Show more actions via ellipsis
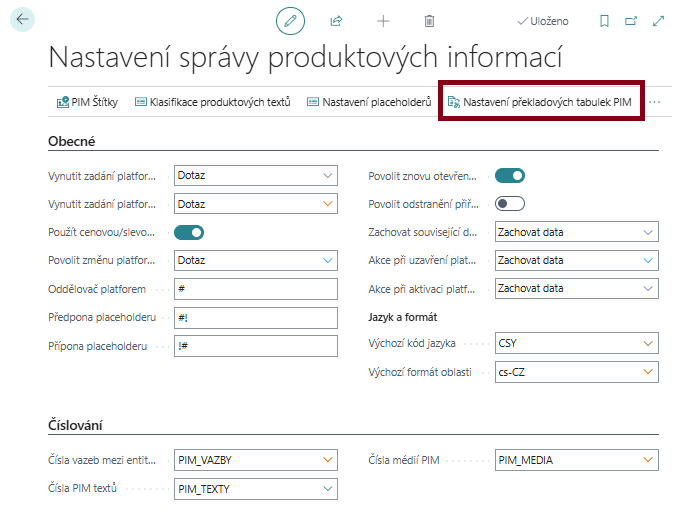The height and width of the screenshot is (521, 690). pos(654,102)
